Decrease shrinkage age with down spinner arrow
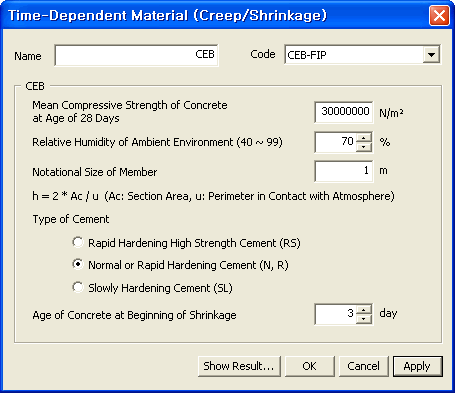This screenshot has width=455, height=393. (x=364, y=319)
